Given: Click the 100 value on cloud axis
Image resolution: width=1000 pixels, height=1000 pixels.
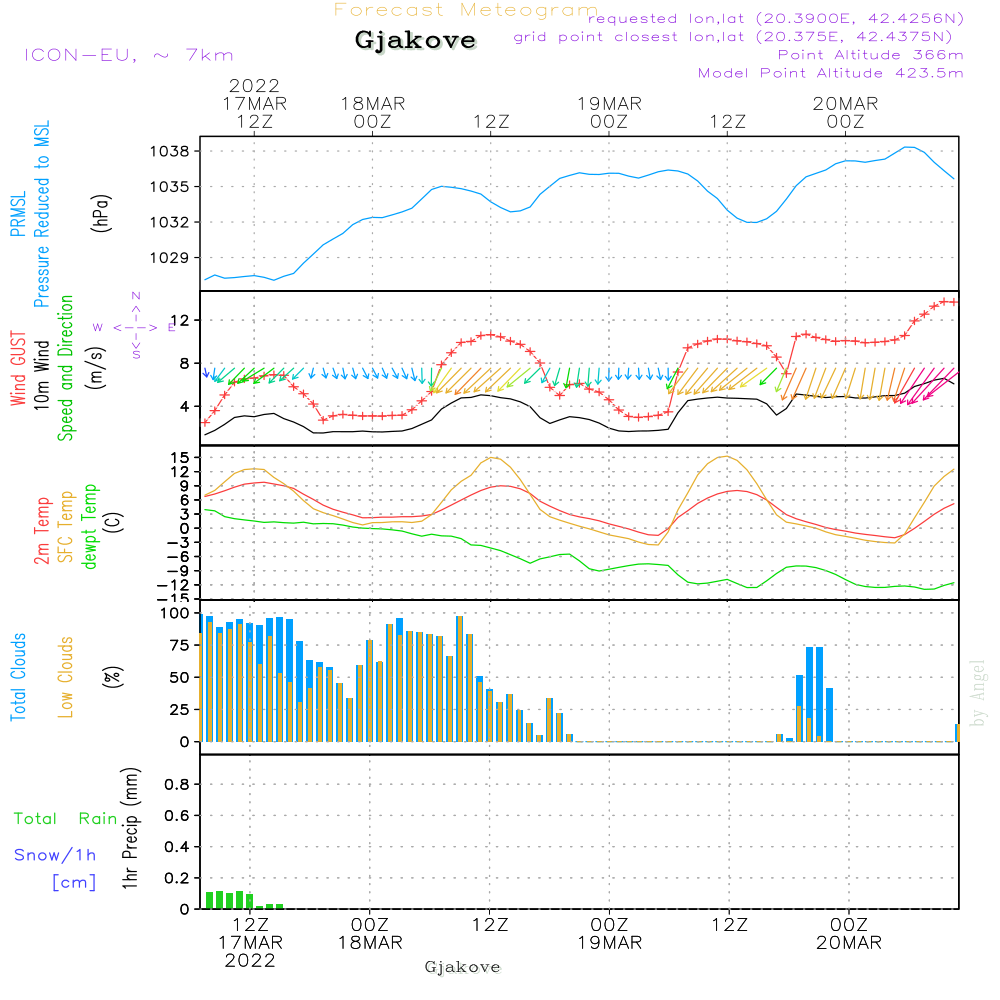Looking at the screenshot, I should [175, 614].
